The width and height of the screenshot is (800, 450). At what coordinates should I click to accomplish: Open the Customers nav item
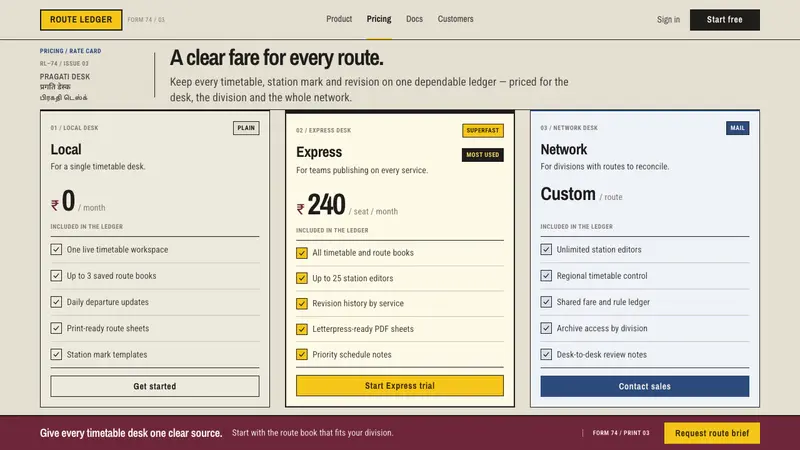pyautogui.click(x=455, y=19)
